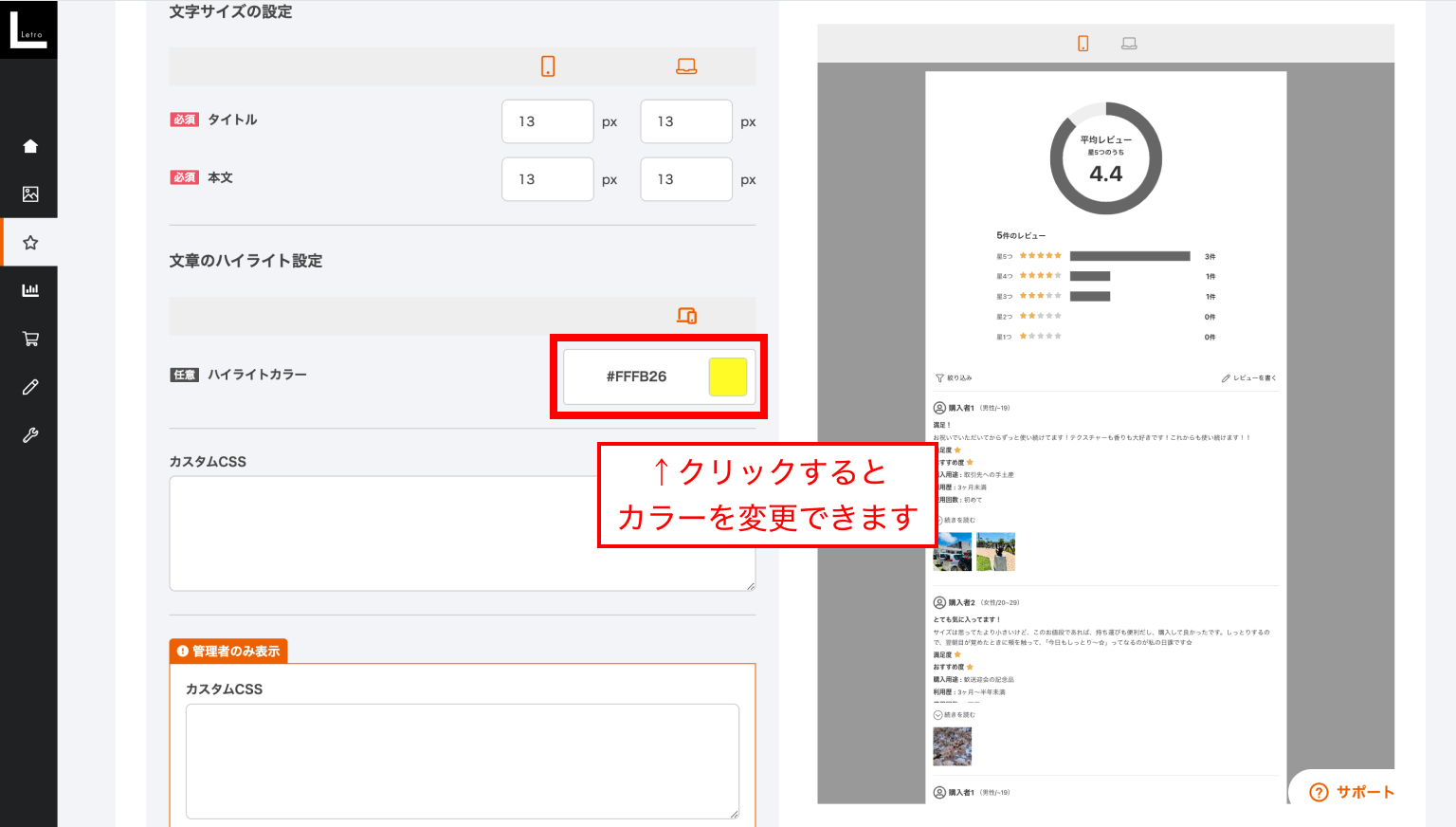Click the #FFFB26 highlight color hex field
The image size is (1456, 827).
[636, 377]
